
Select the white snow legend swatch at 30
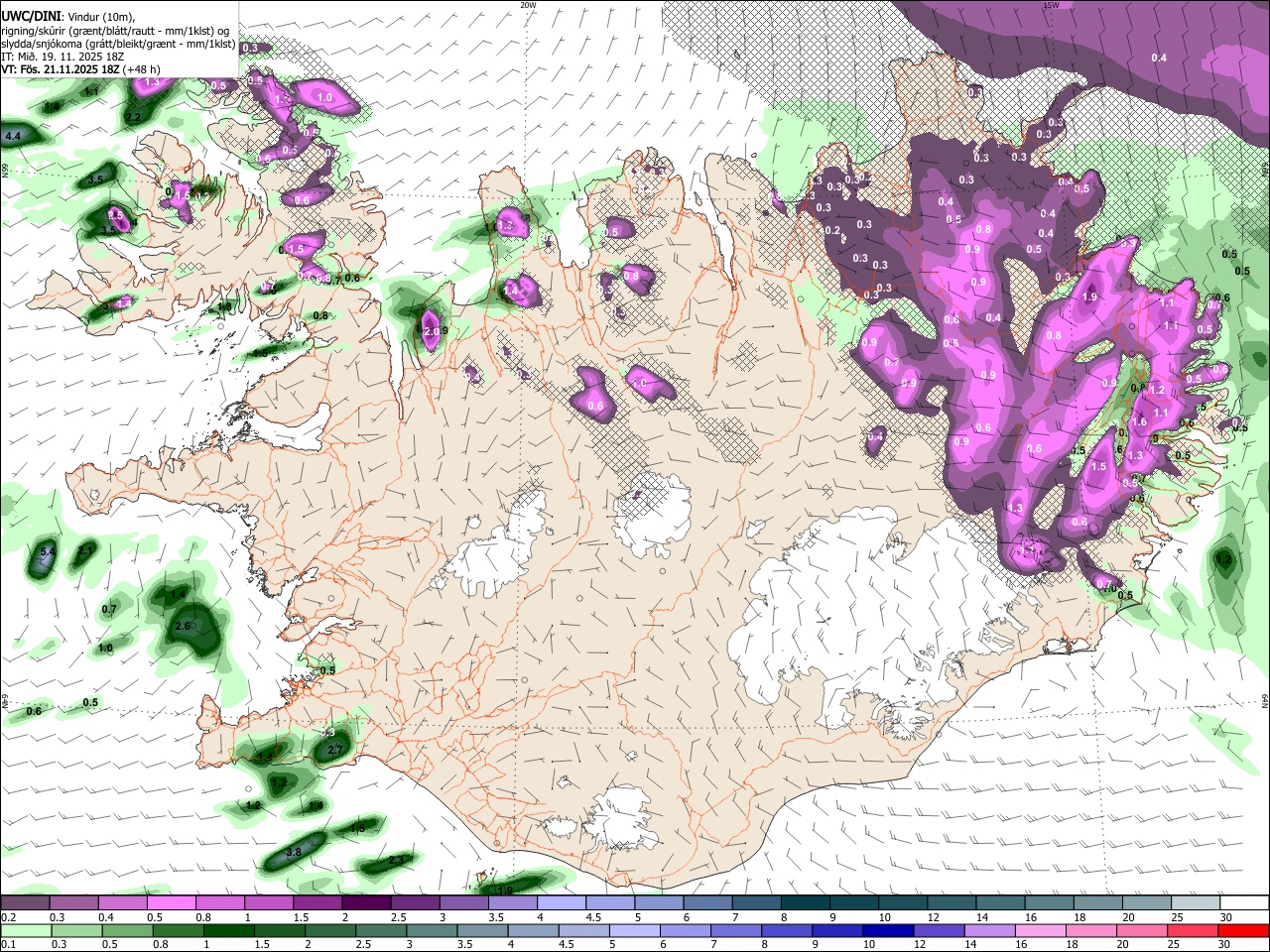pos(1245,903)
